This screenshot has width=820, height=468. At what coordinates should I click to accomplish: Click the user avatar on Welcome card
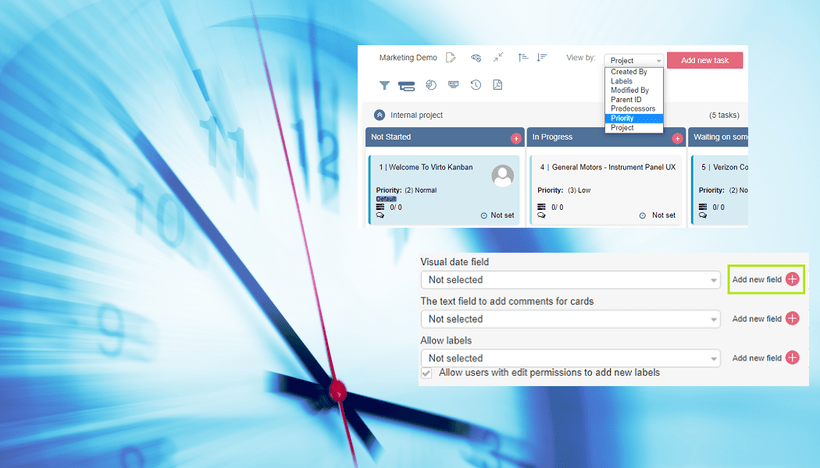(503, 176)
